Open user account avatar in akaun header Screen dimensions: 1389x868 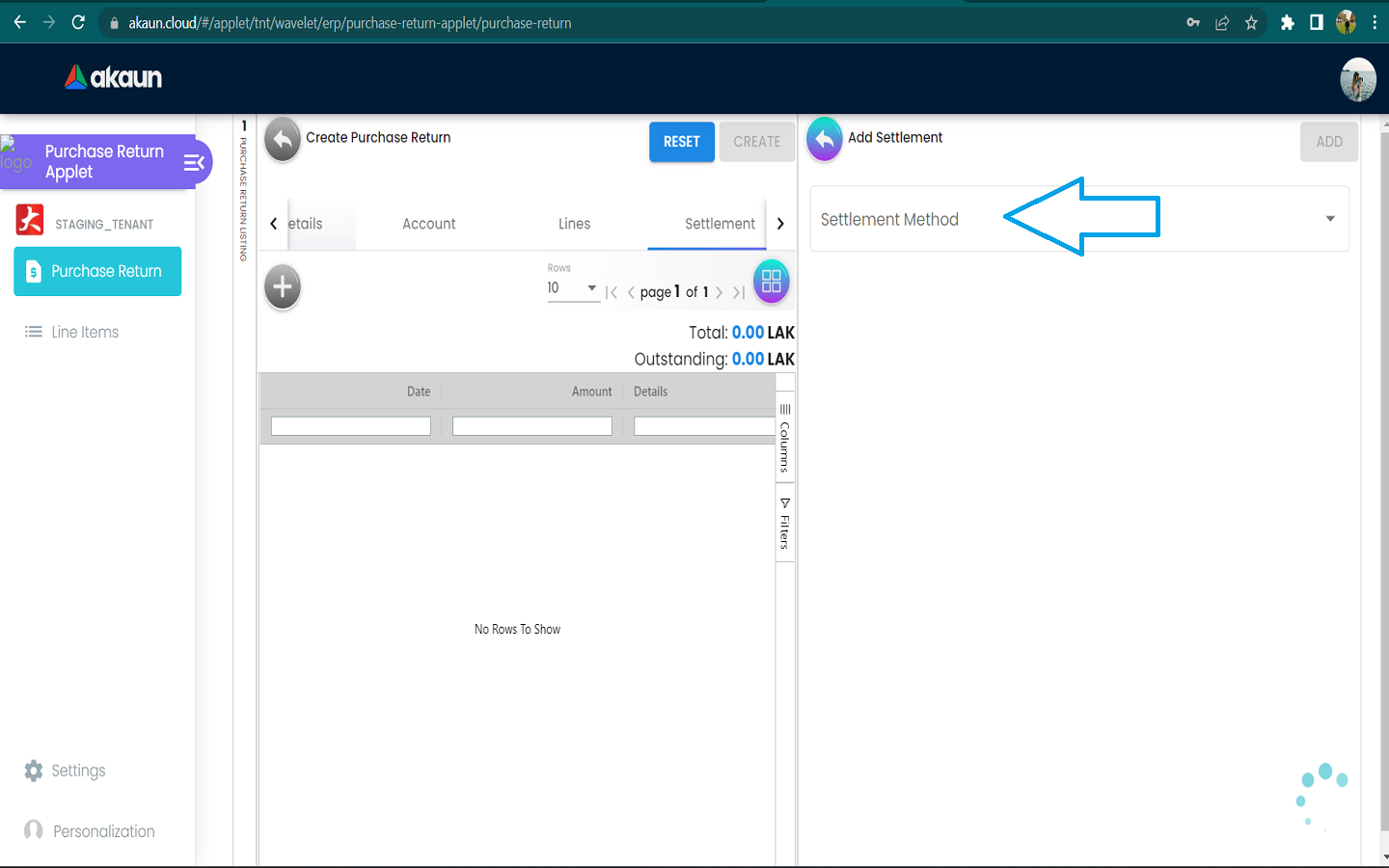[1358, 79]
